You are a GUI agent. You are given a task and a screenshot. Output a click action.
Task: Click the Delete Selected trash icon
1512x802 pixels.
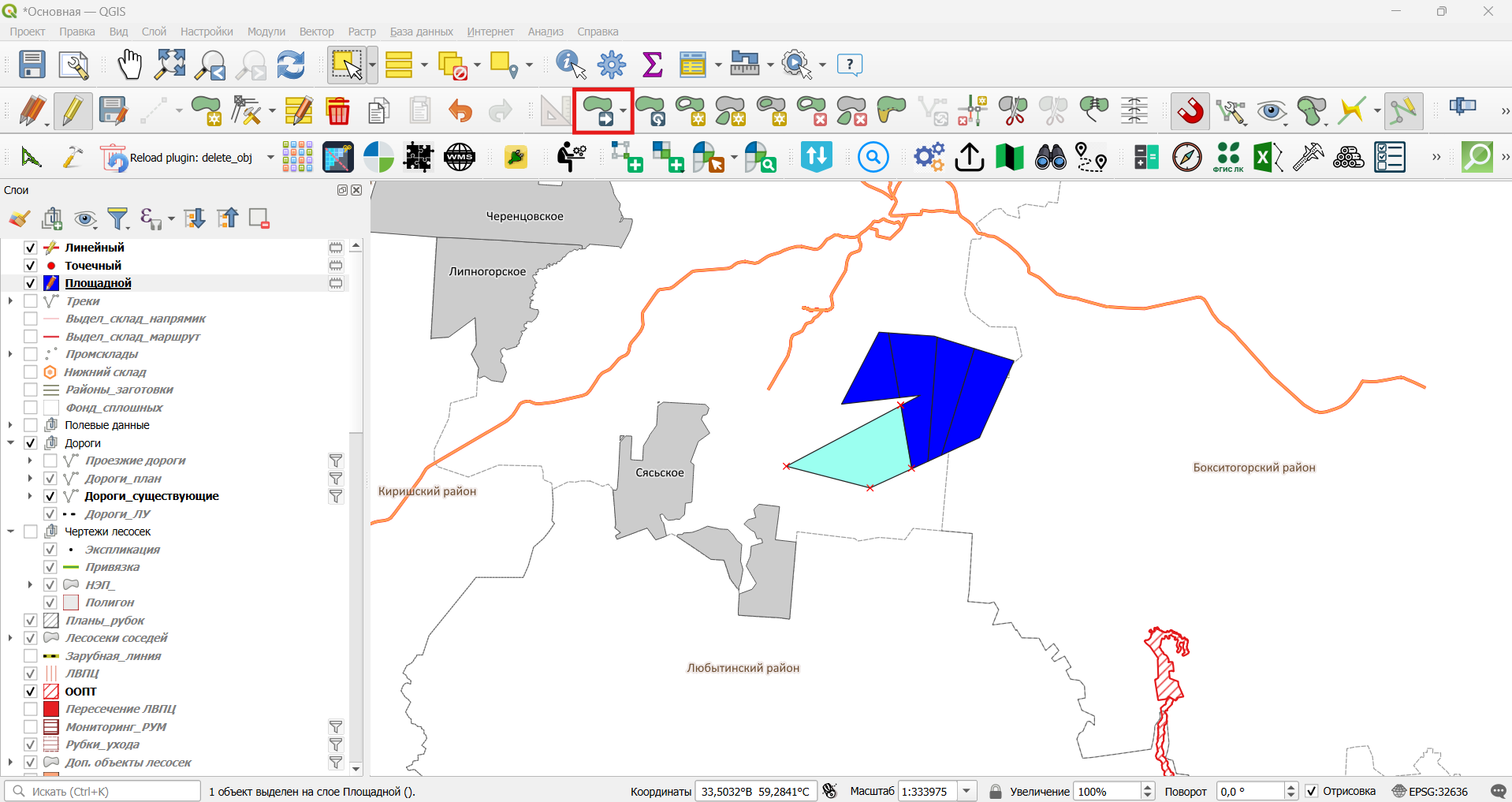point(338,111)
